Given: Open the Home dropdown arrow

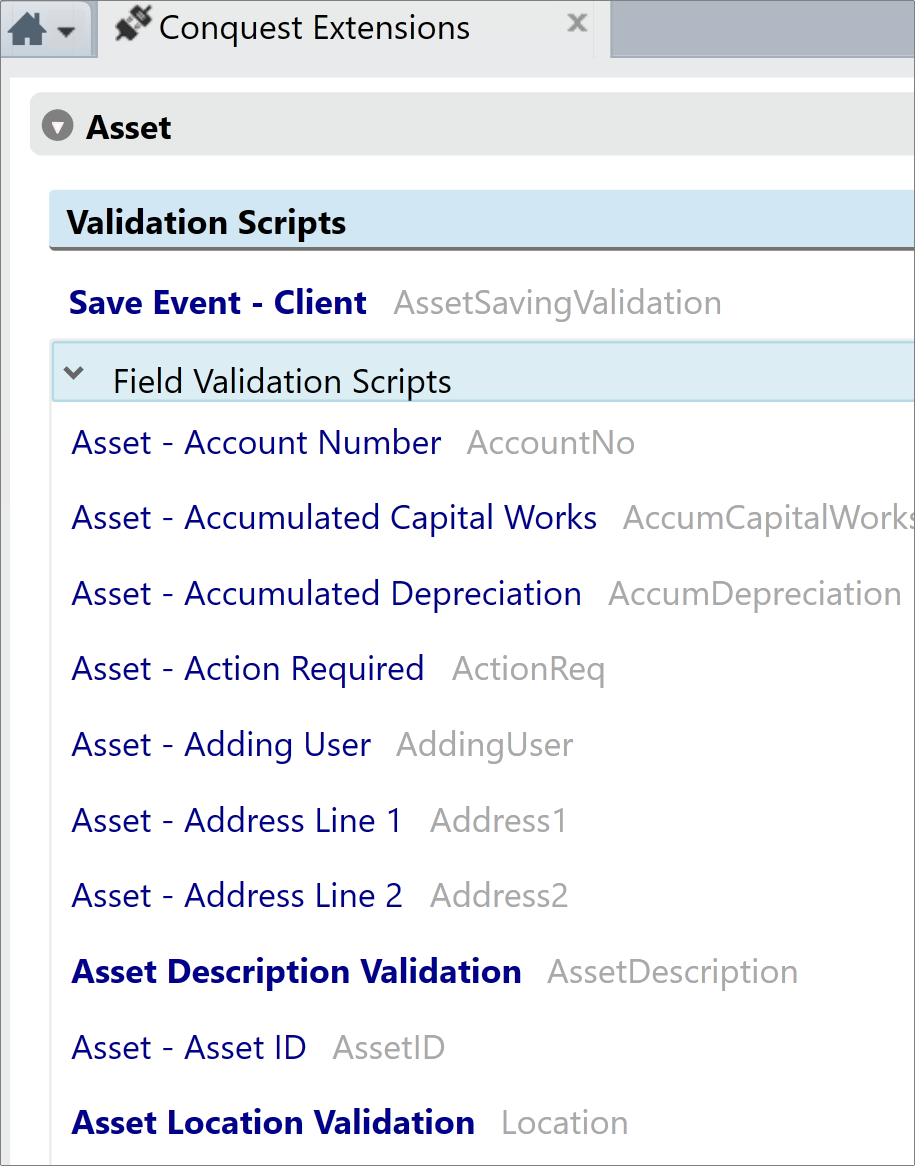Looking at the screenshot, I should click(x=66, y=32).
